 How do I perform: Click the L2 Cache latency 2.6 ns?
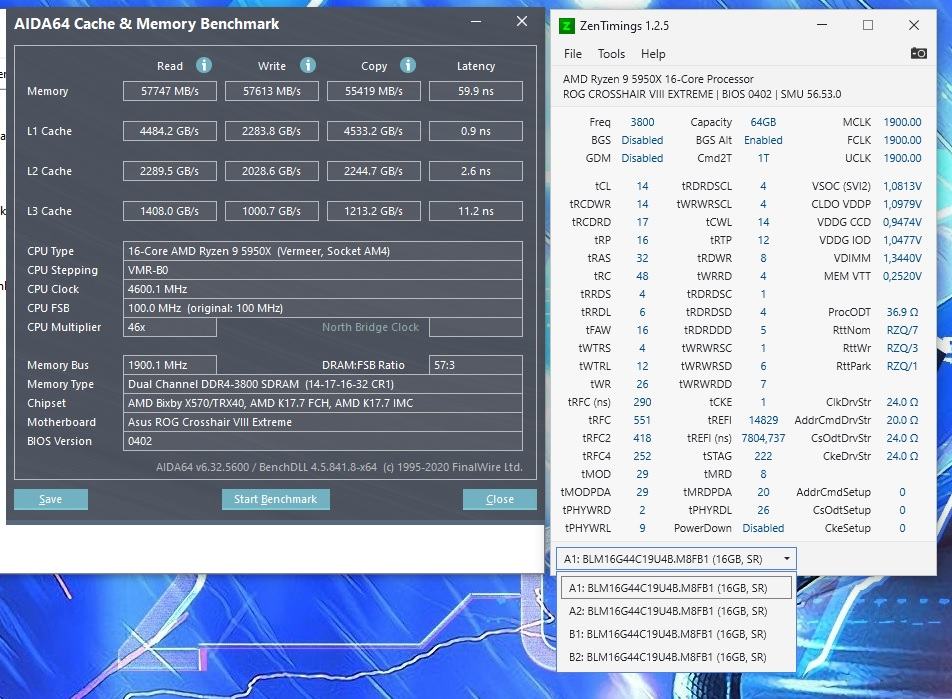click(476, 171)
